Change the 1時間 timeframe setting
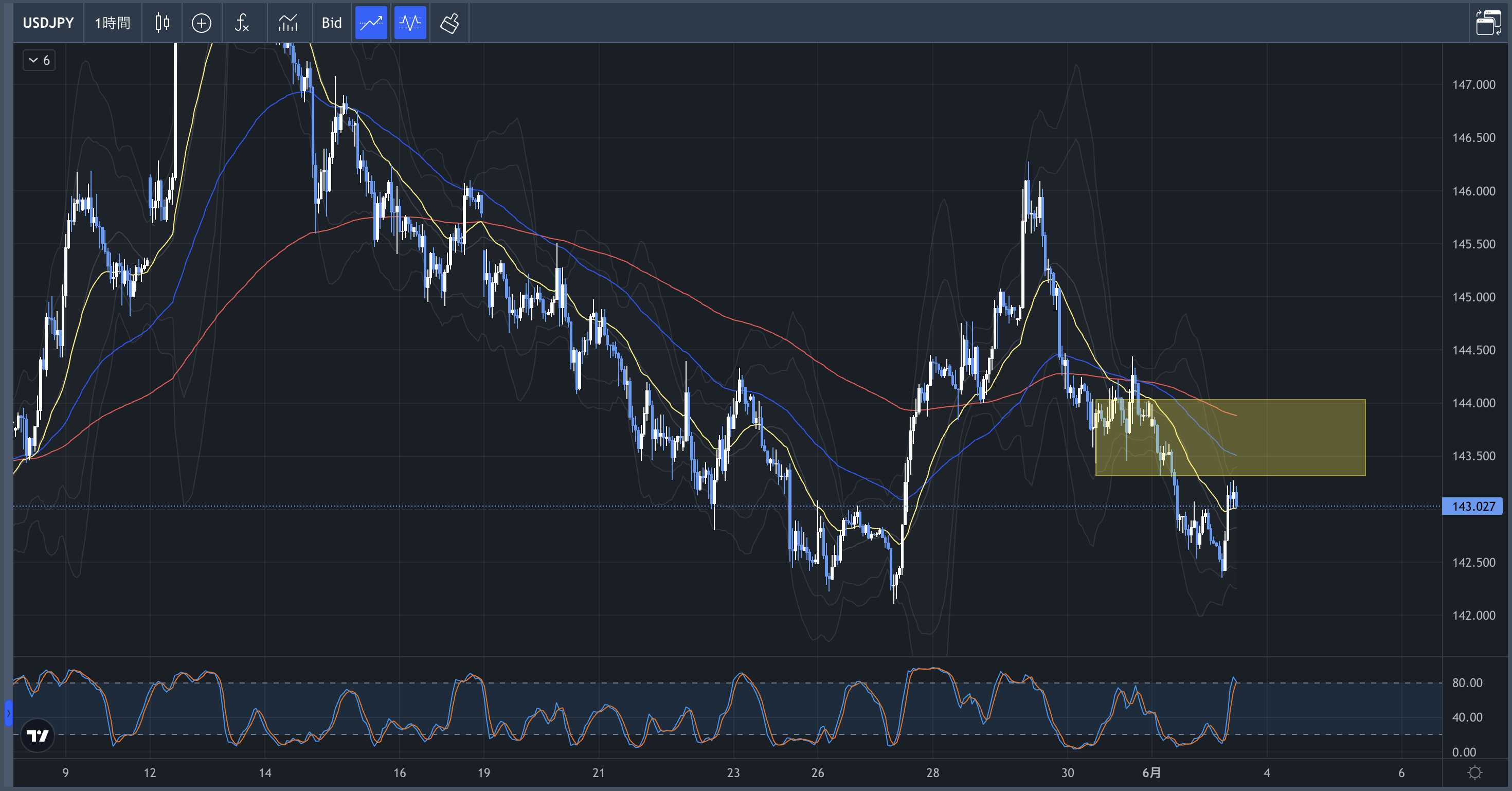Viewport: 1512px width, 791px height. point(113,23)
